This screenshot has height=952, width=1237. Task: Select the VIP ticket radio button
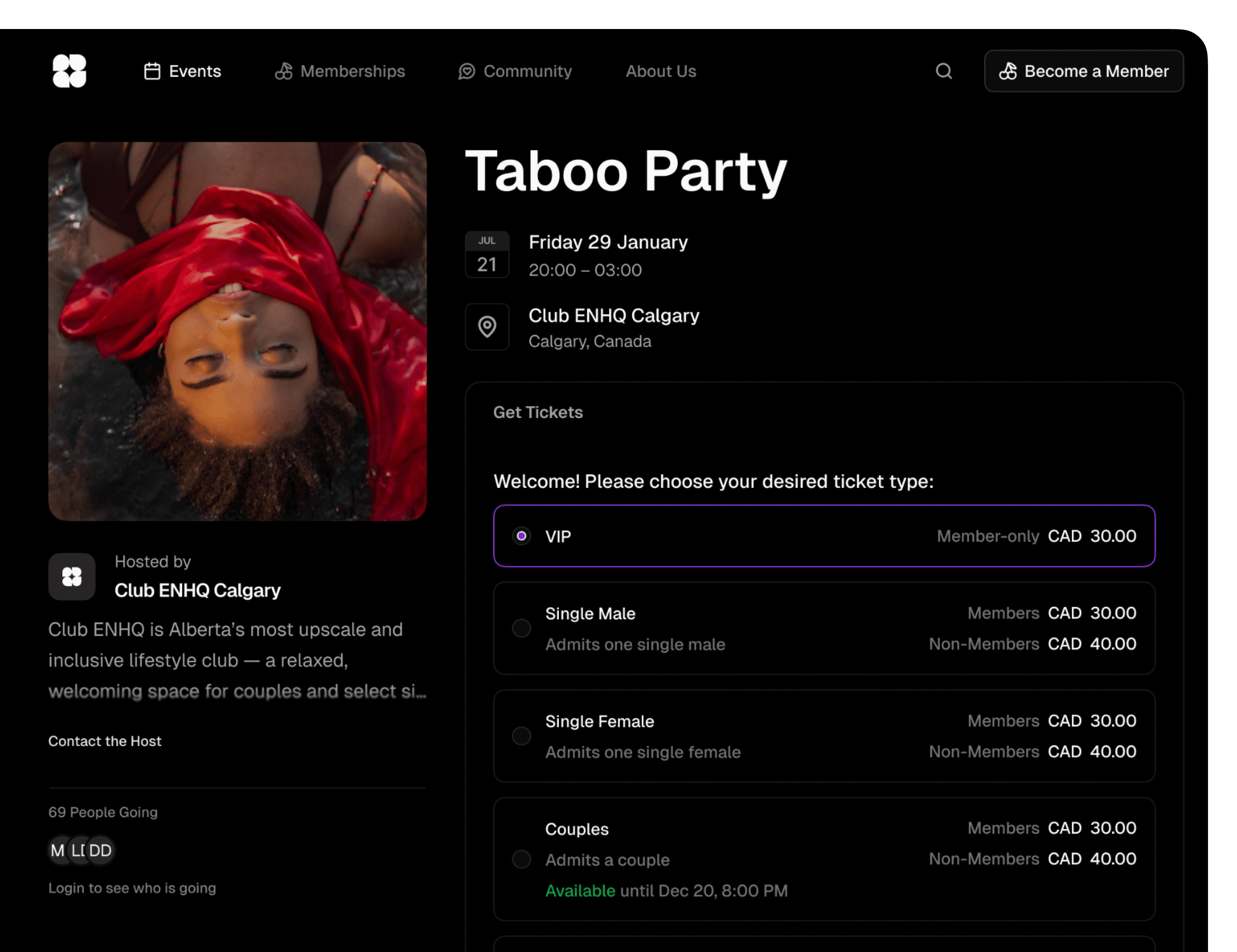pyautogui.click(x=521, y=536)
